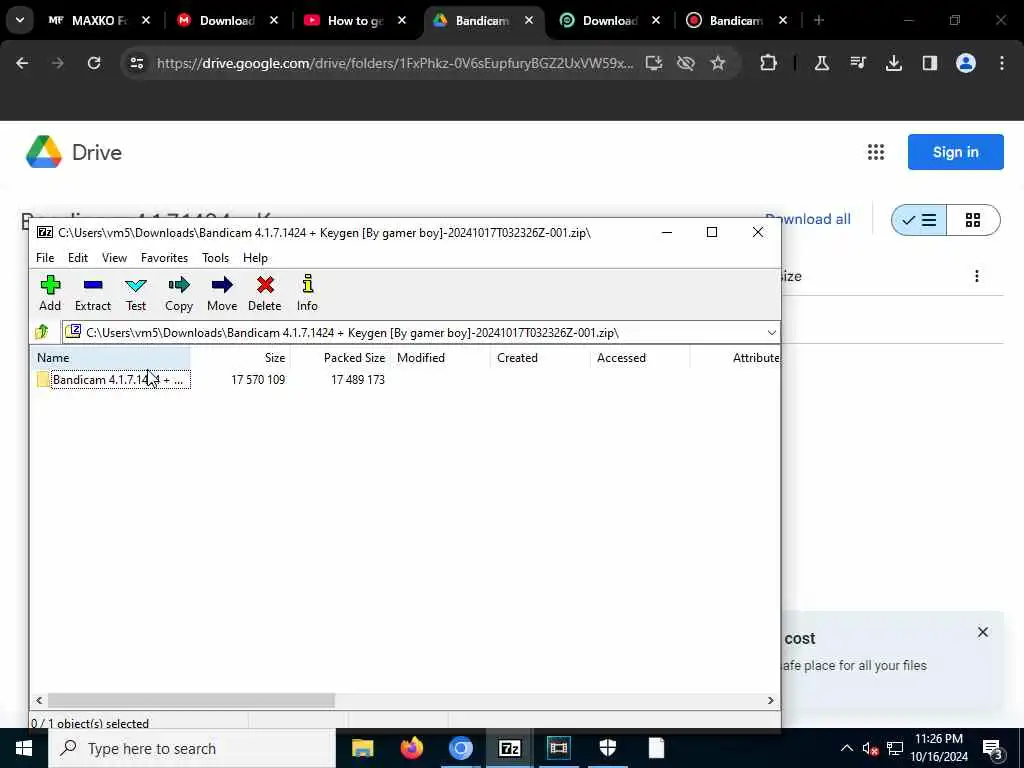This screenshot has width=1024, height=768.
Task: Open the Chrome three-dot menu
Action: 1002,63
